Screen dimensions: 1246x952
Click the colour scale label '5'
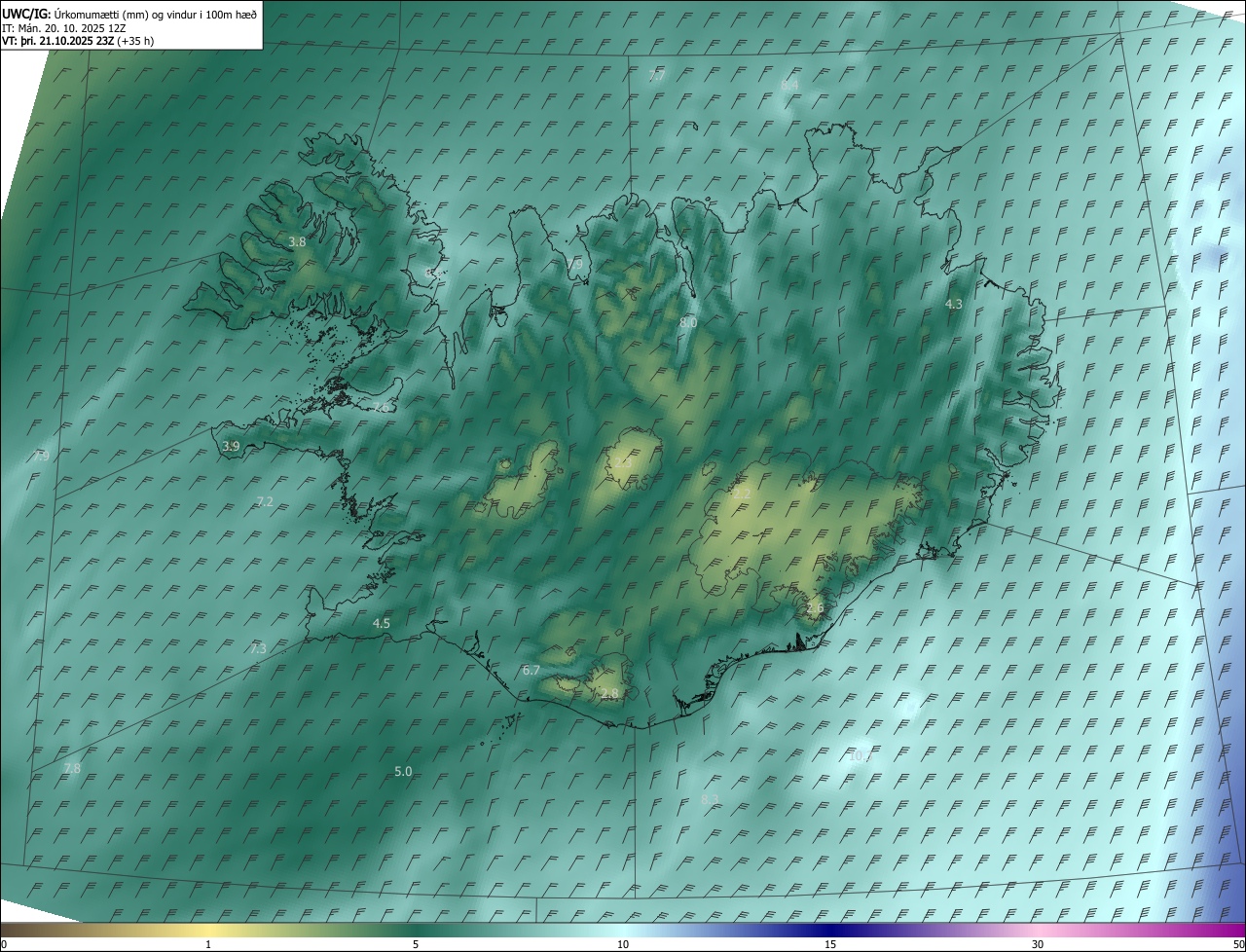tap(416, 944)
